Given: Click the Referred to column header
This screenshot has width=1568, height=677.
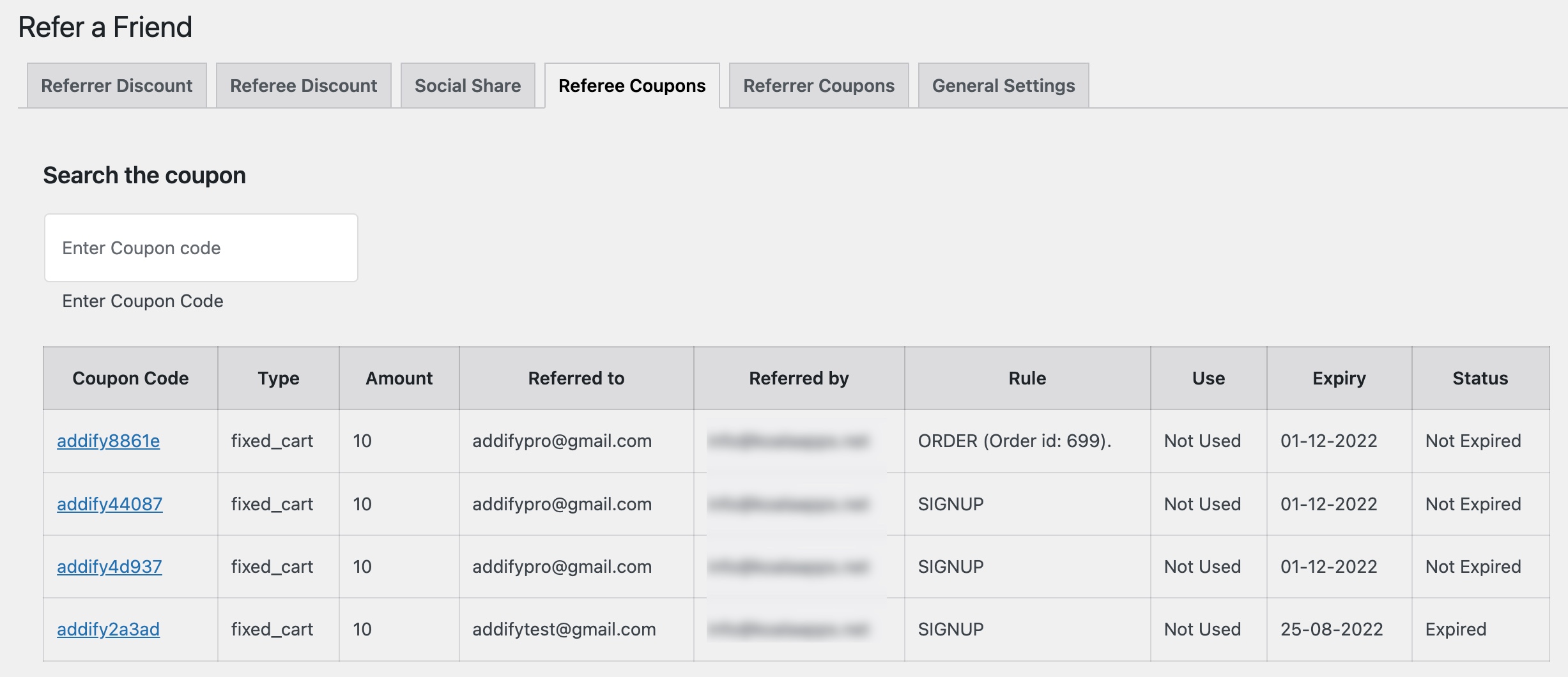Looking at the screenshot, I should [x=576, y=377].
